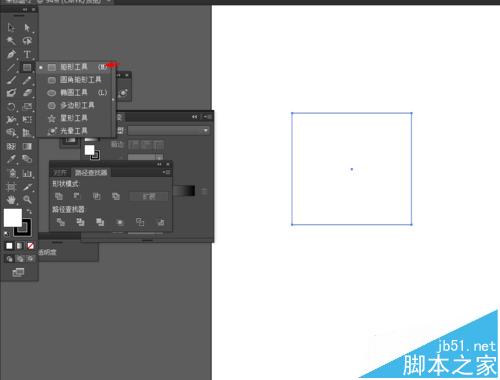Switch to the 对齐 tab
The height and width of the screenshot is (380, 500).
pyautogui.click(x=60, y=172)
